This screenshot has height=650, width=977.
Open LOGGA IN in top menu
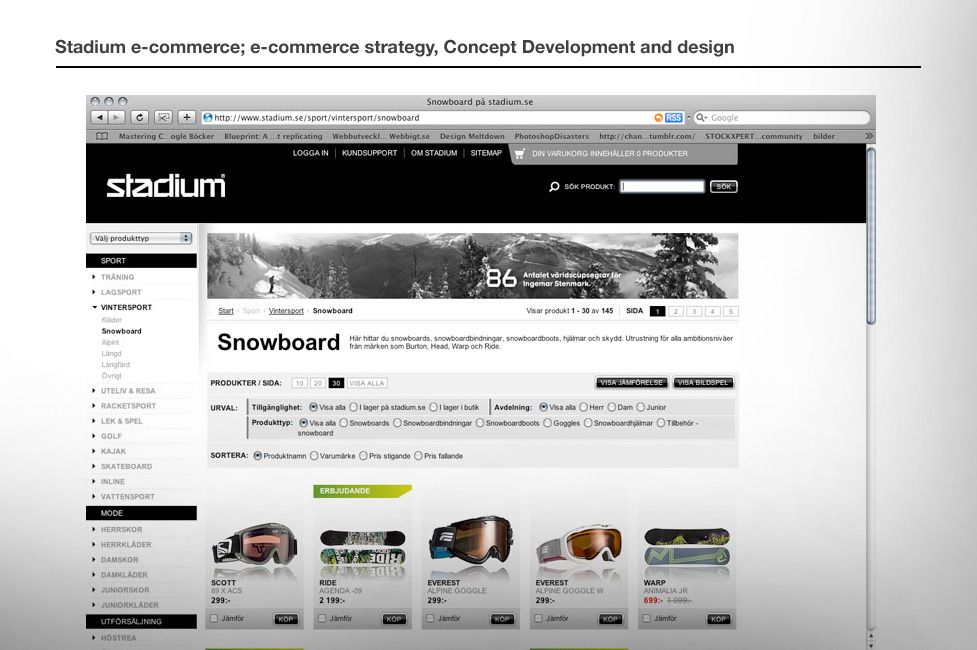(310, 153)
